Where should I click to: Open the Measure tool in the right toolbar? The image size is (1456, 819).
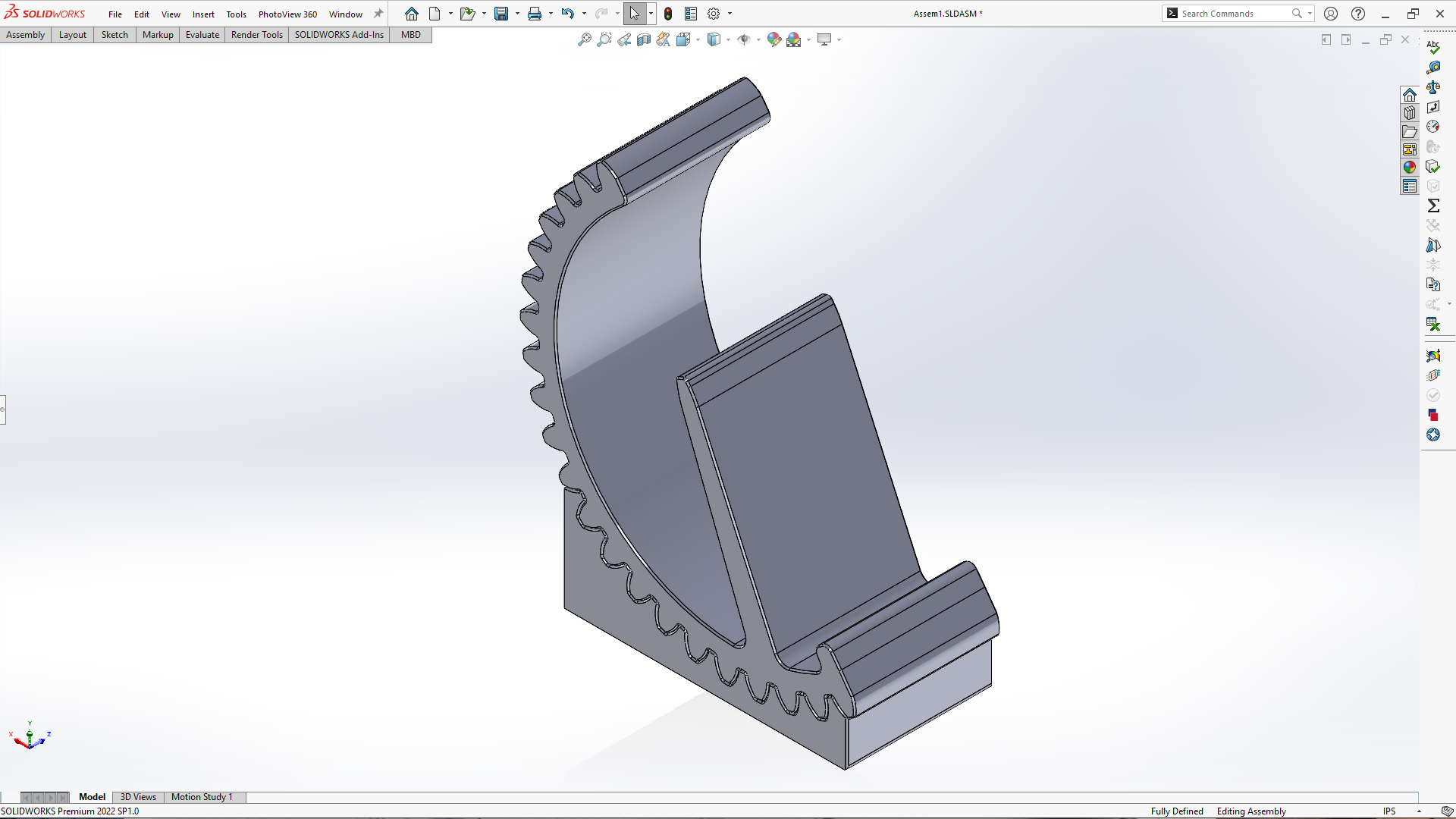(1433, 67)
